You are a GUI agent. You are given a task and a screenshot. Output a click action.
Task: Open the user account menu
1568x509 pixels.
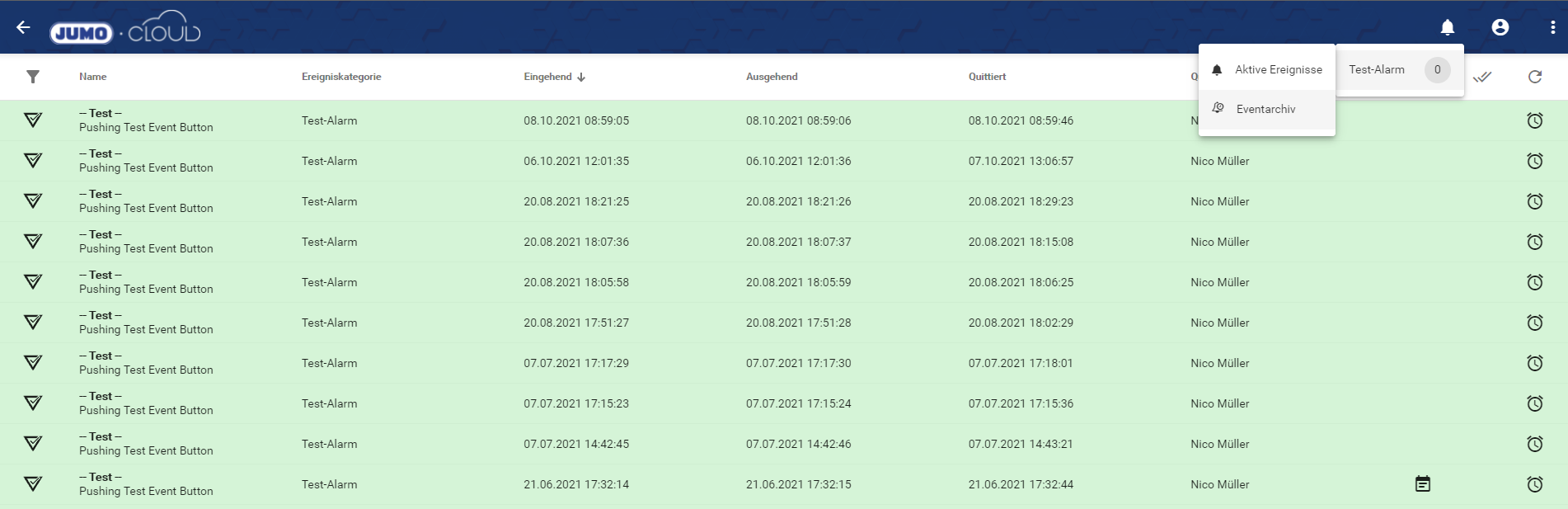[1500, 27]
